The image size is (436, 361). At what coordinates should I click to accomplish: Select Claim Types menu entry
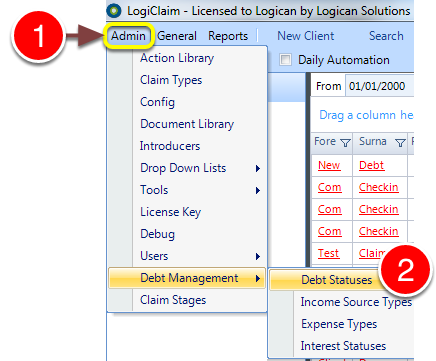[x=171, y=80]
